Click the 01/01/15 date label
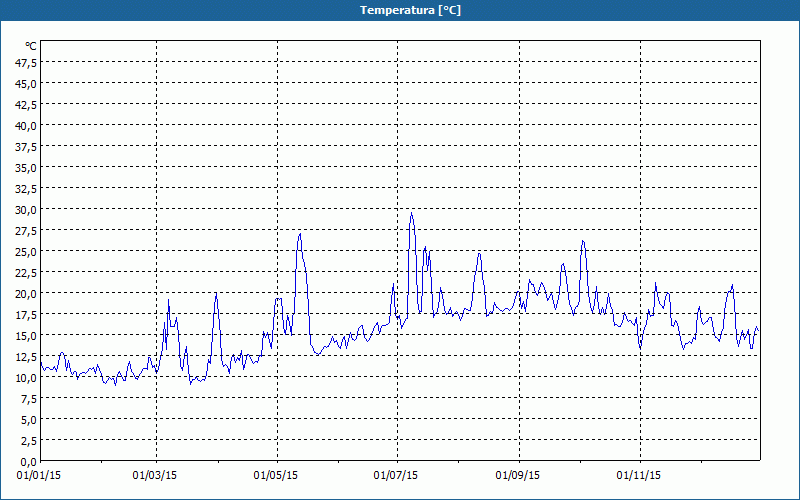Image resolution: width=800 pixels, height=500 pixels. [39, 476]
